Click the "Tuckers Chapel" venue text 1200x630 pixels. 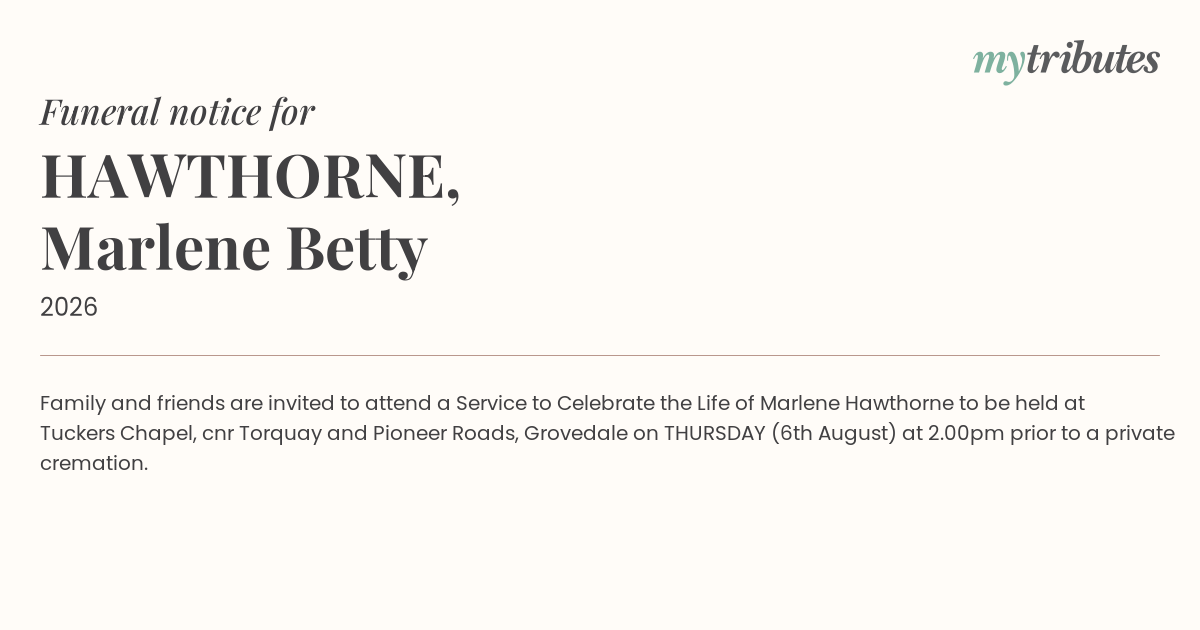pyautogui.click(x=118, y=434)
